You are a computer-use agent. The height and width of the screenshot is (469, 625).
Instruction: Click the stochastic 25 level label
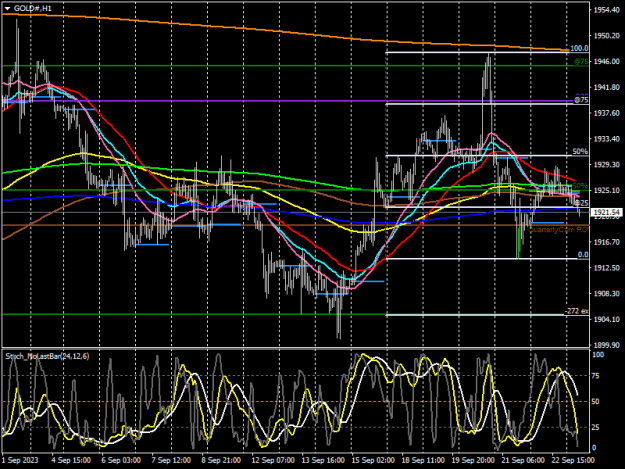pos(596,428)
